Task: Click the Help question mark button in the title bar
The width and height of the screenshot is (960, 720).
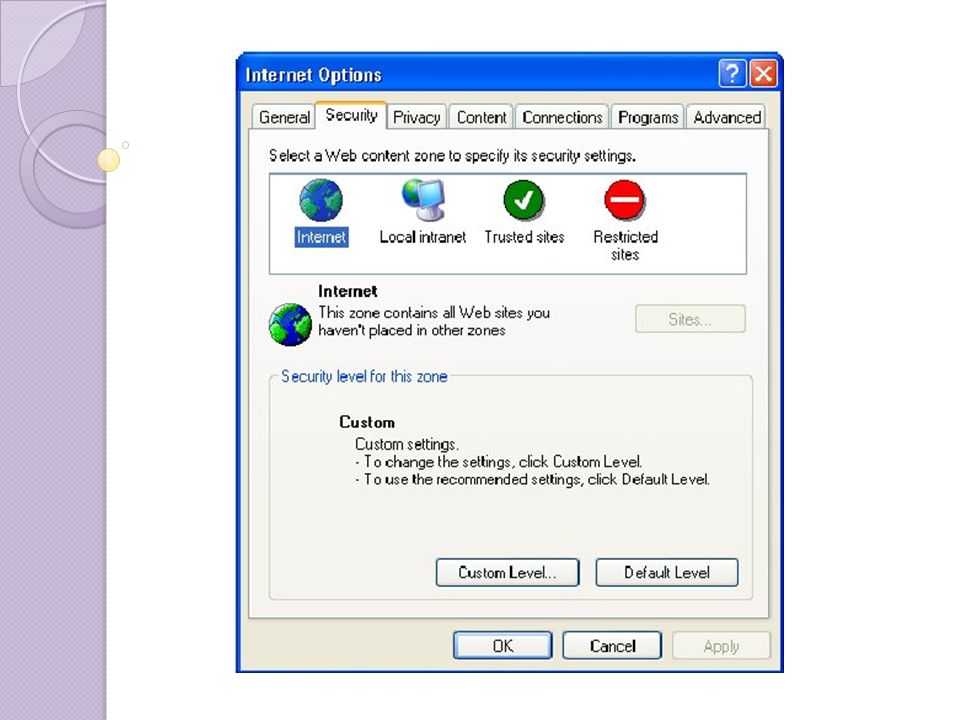Action: point(732,74)
